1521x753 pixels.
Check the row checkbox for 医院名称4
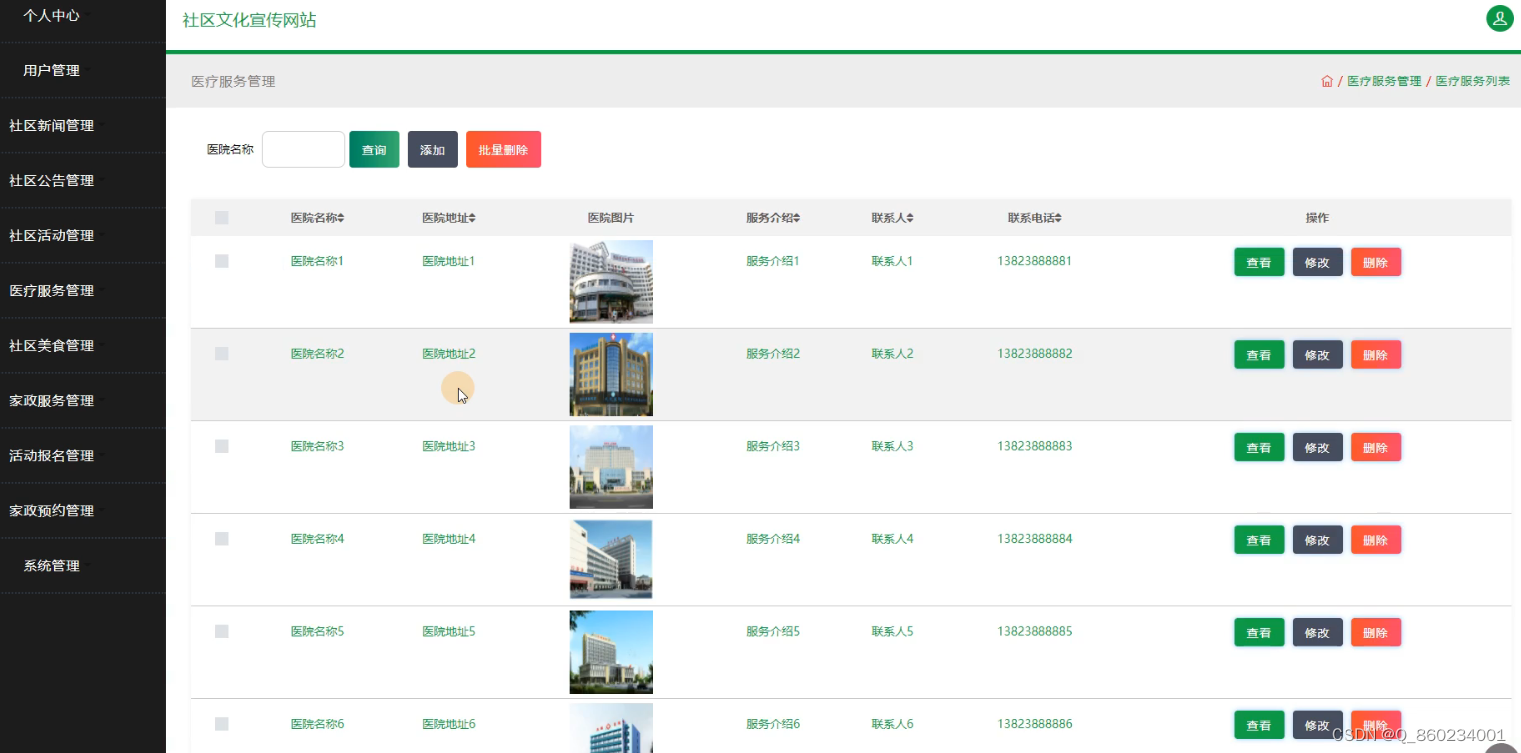222,539
